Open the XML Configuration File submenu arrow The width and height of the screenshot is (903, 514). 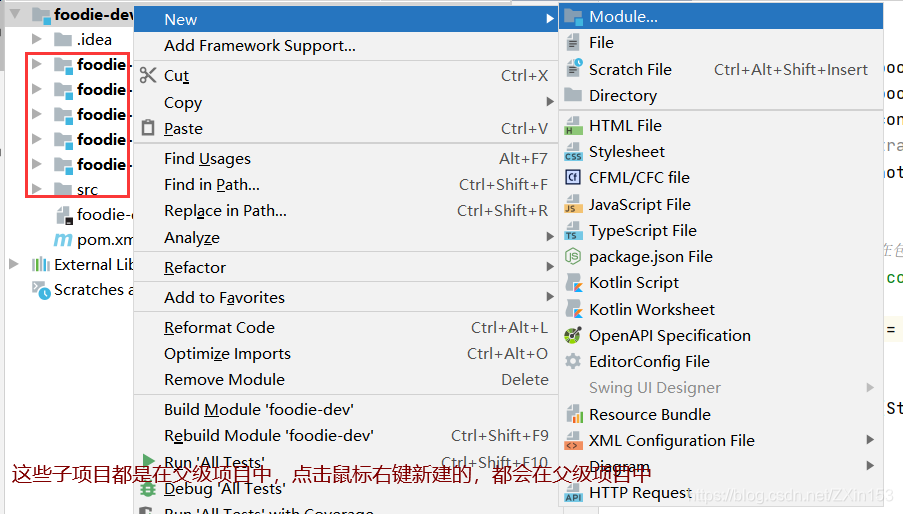[x=870, y=440]
